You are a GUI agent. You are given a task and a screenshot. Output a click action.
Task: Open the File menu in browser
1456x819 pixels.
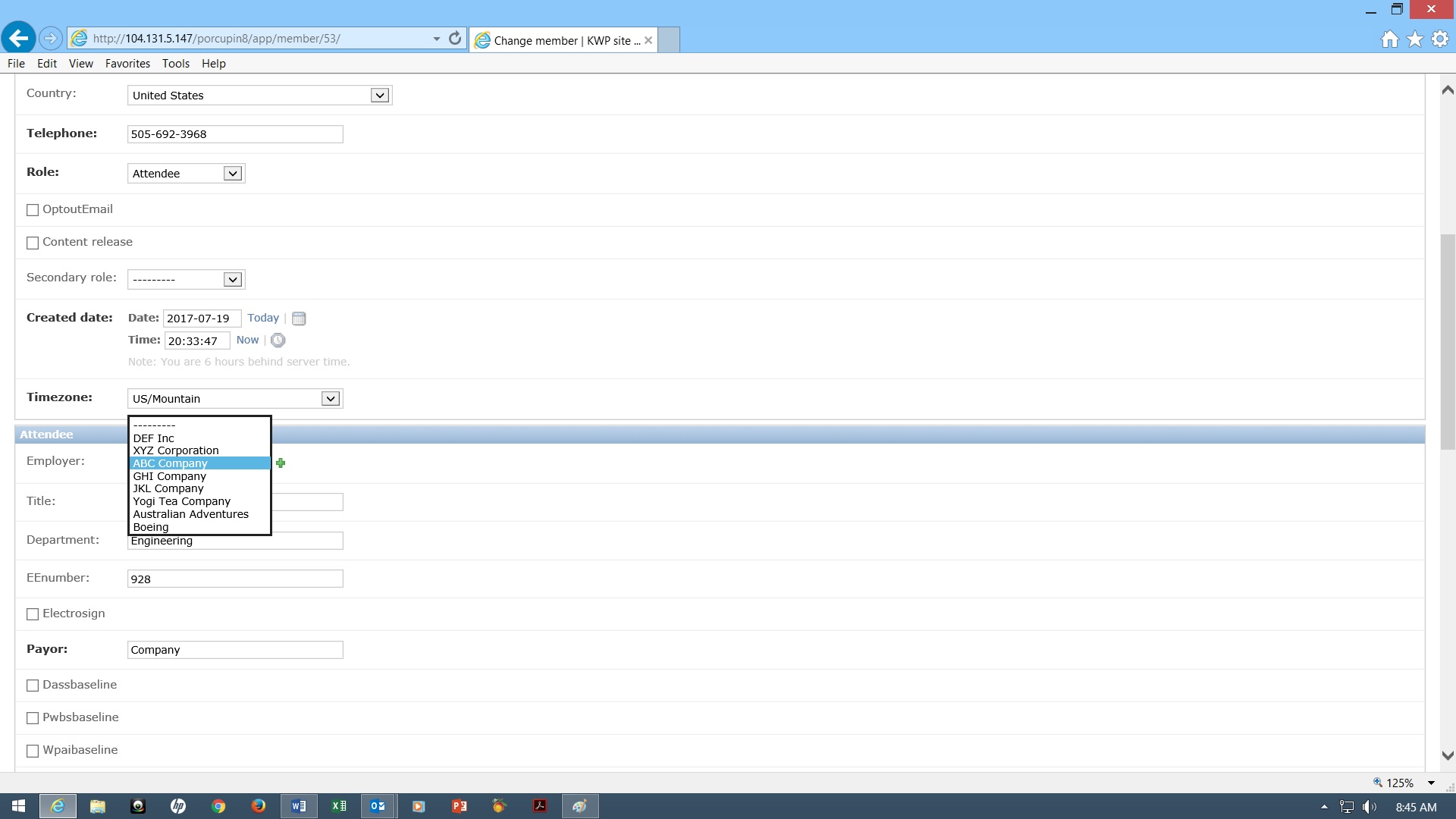16,63
